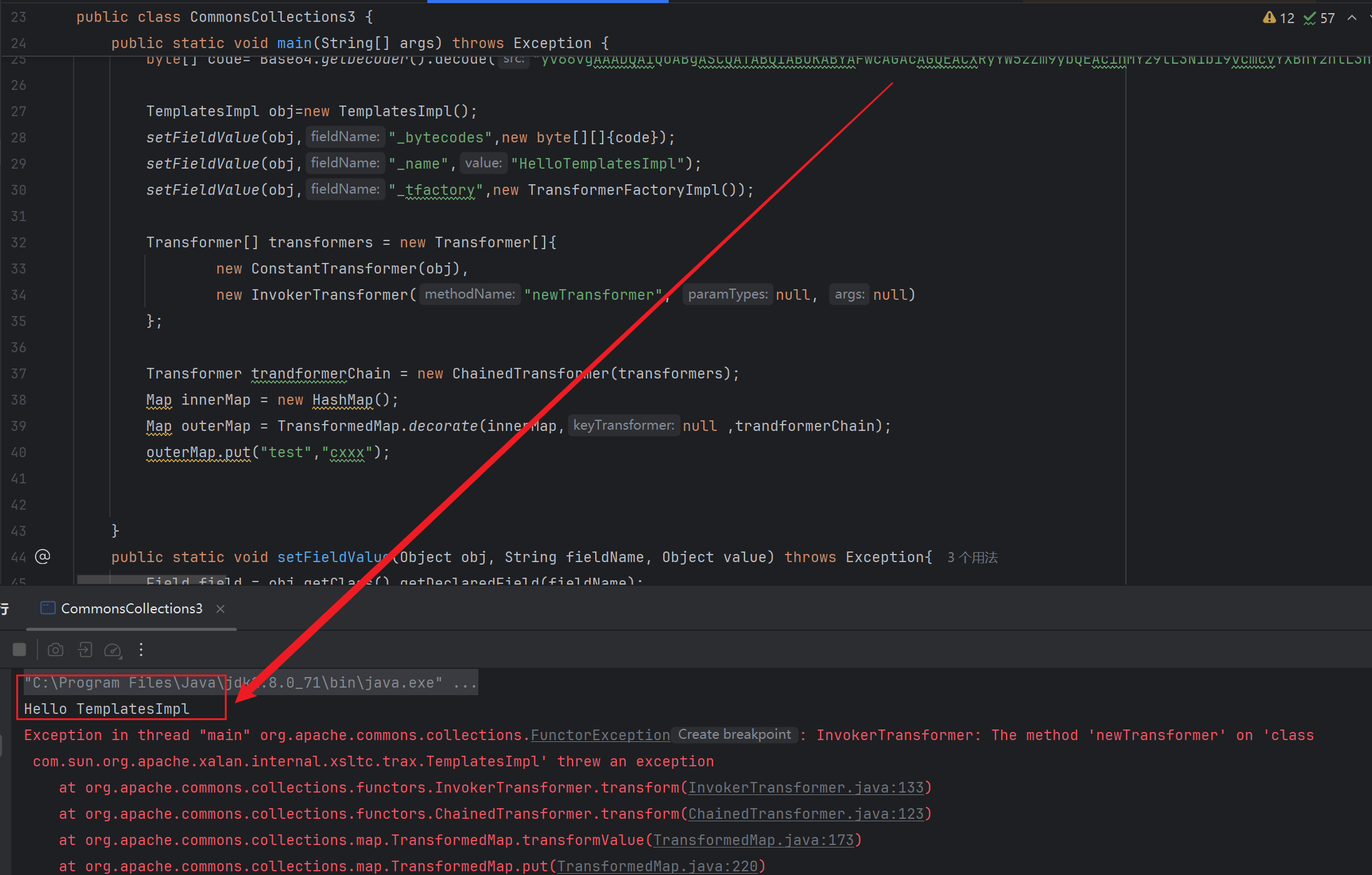Click the main method name on line 24
Screen dimensions: 1372x875
tap(295, 43)
